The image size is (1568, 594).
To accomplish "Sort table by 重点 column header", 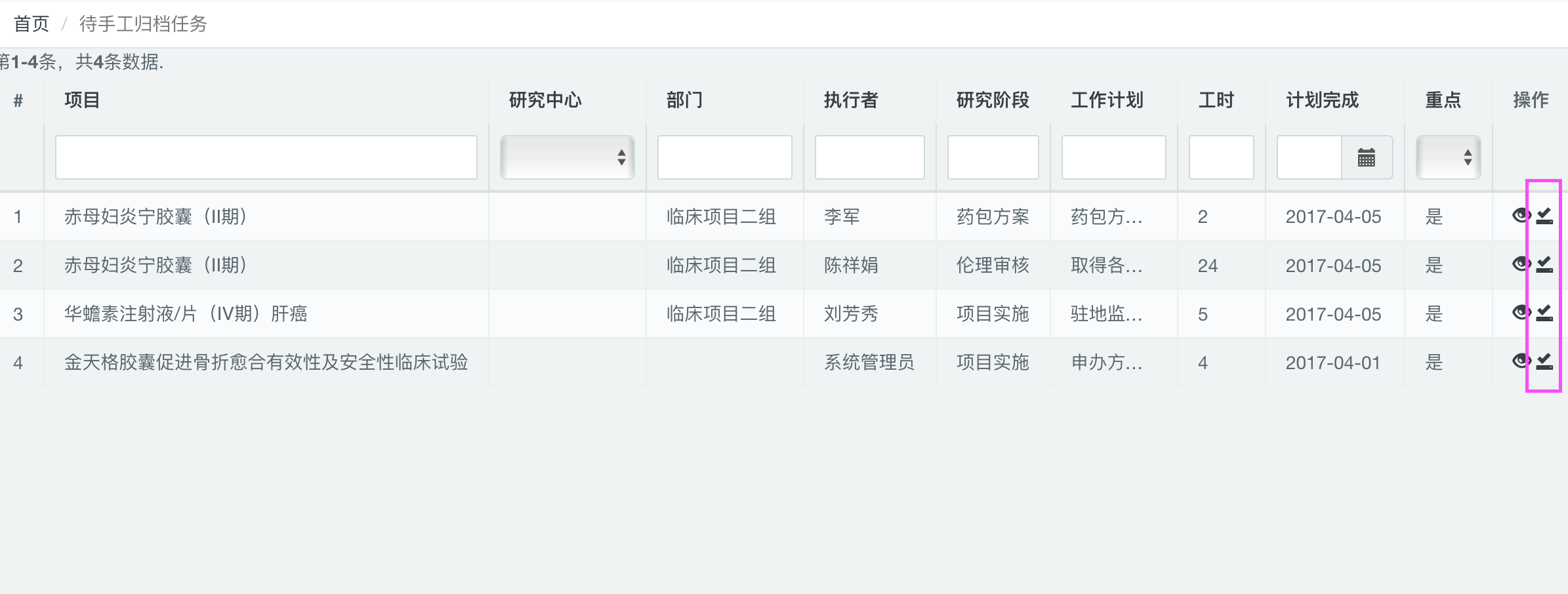I will [x=1443, y=100].
